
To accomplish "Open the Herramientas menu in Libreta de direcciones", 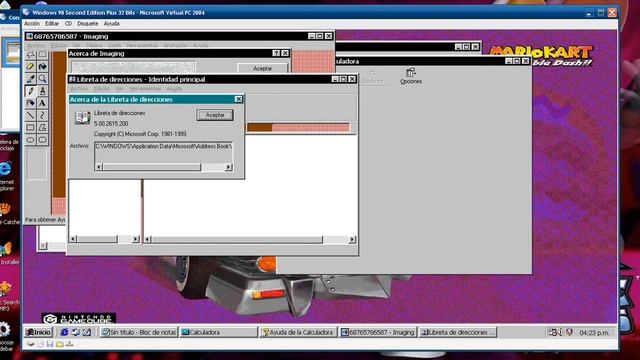I will [145, 89].
